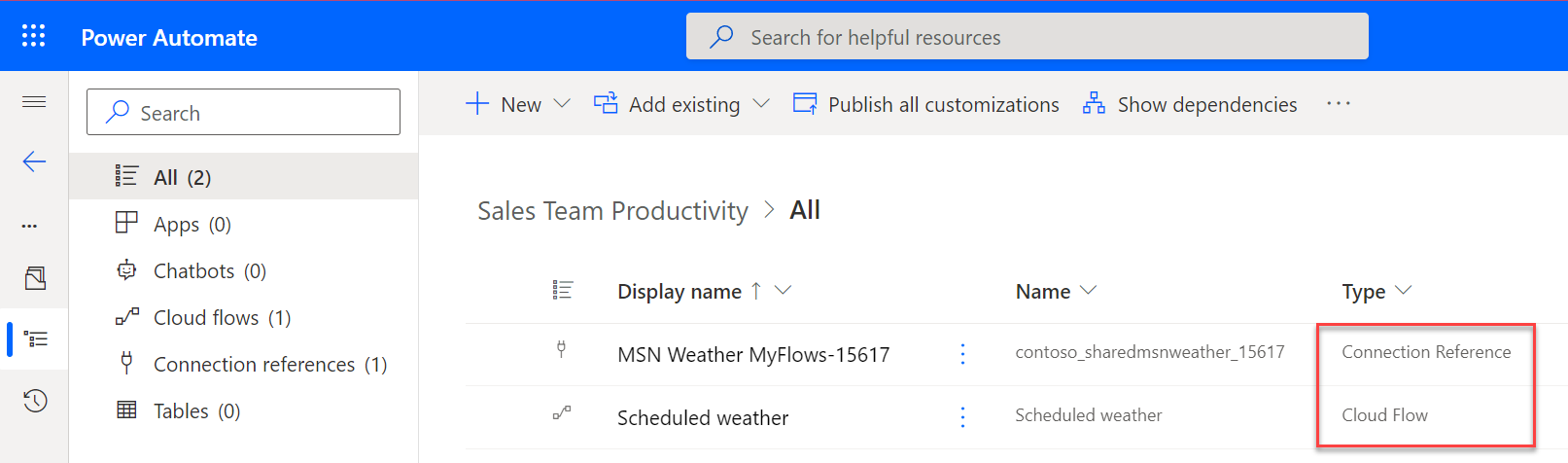
Task: Click the Add existing icon
Action: 606,103
